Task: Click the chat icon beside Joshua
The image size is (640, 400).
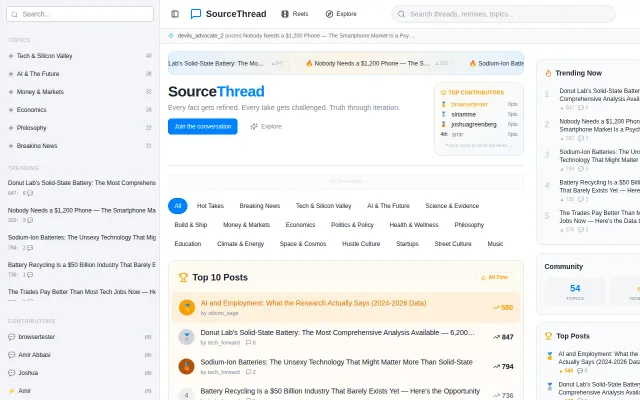Action: 11,373
